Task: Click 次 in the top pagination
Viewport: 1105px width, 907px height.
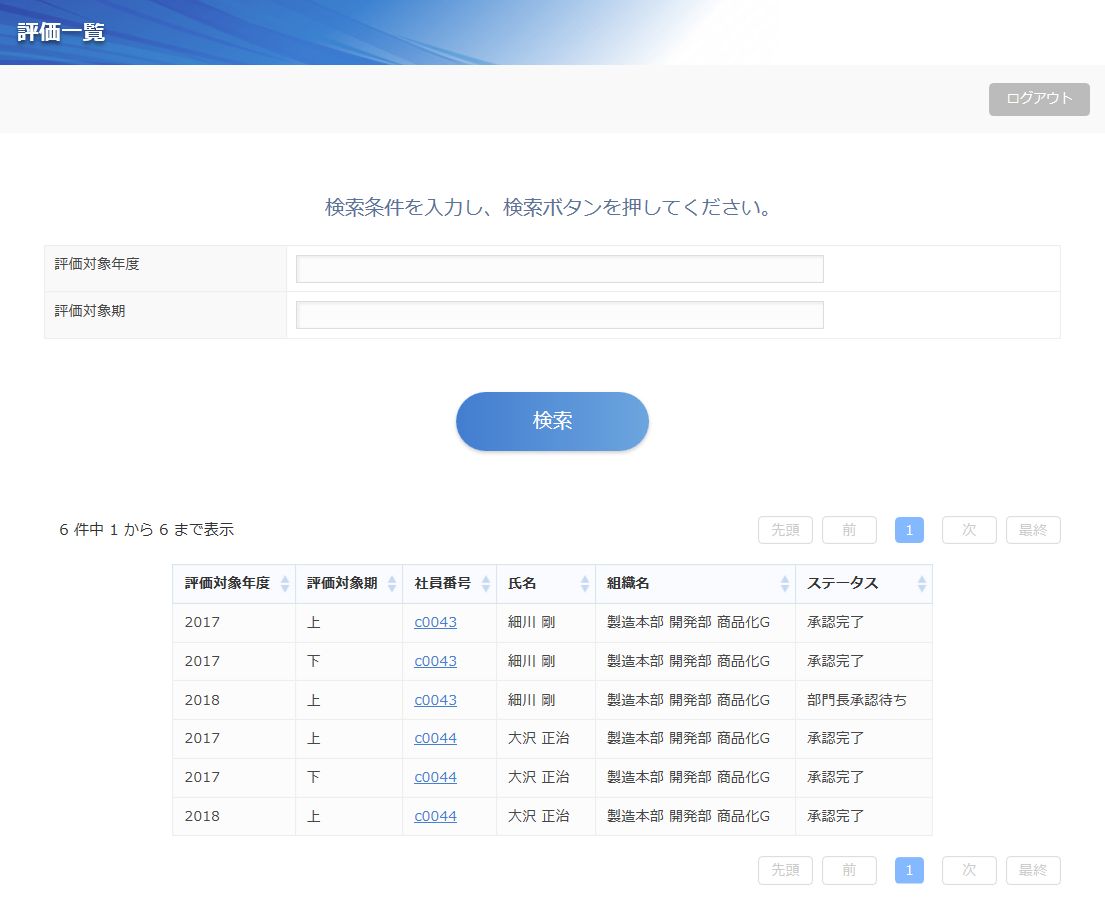Action: [969, 530]
